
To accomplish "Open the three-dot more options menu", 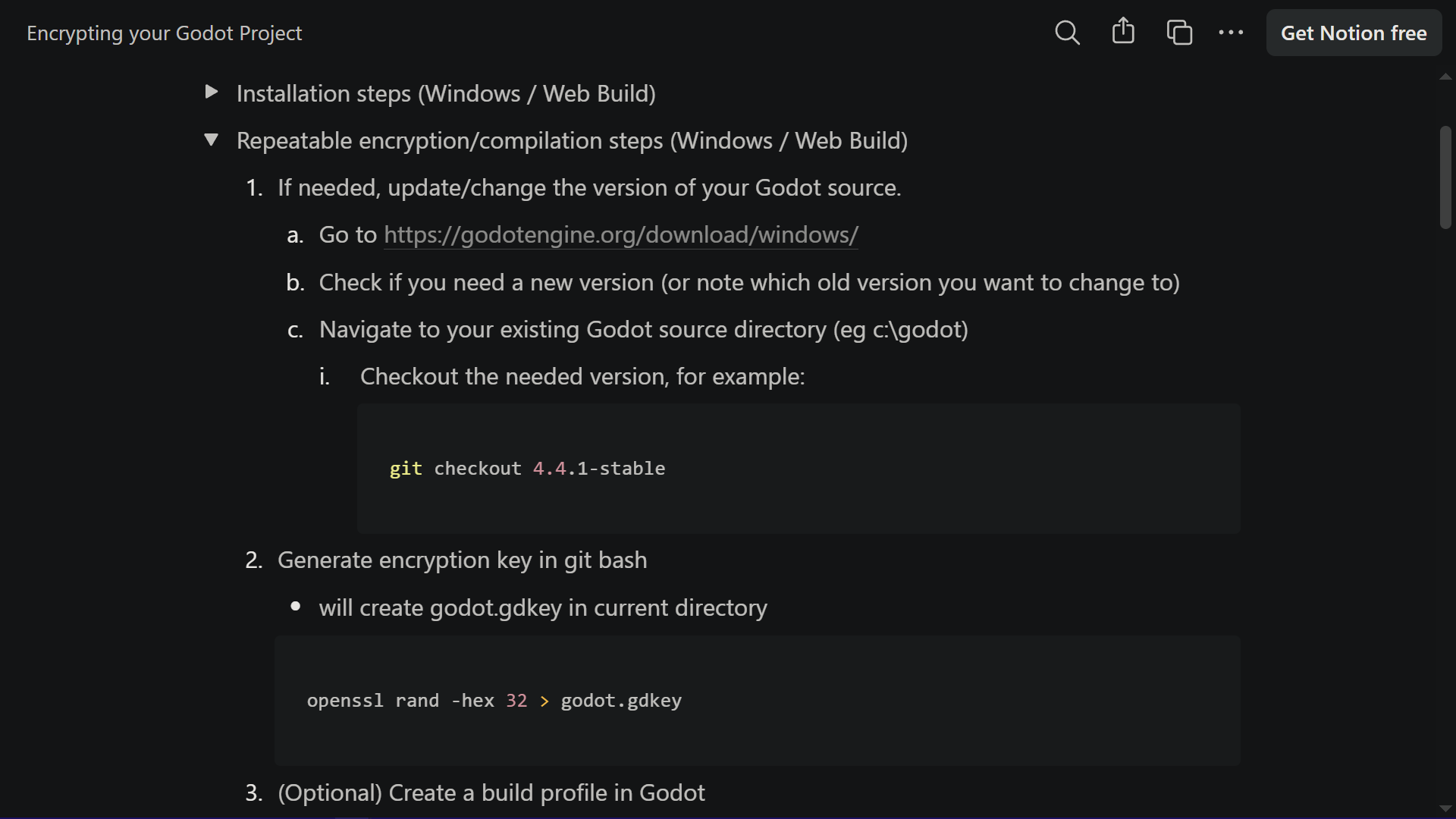I will [x=1231, y=33].
